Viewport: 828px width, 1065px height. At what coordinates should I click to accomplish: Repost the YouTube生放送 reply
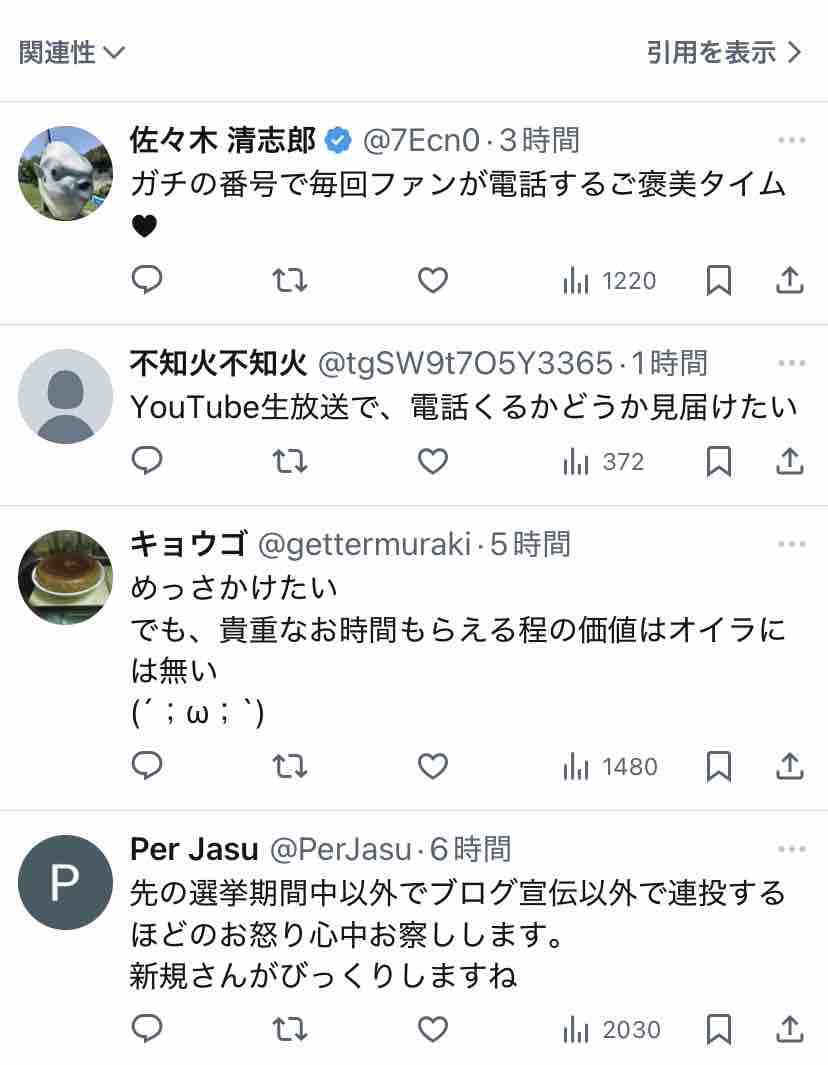[x=290, y=461]
